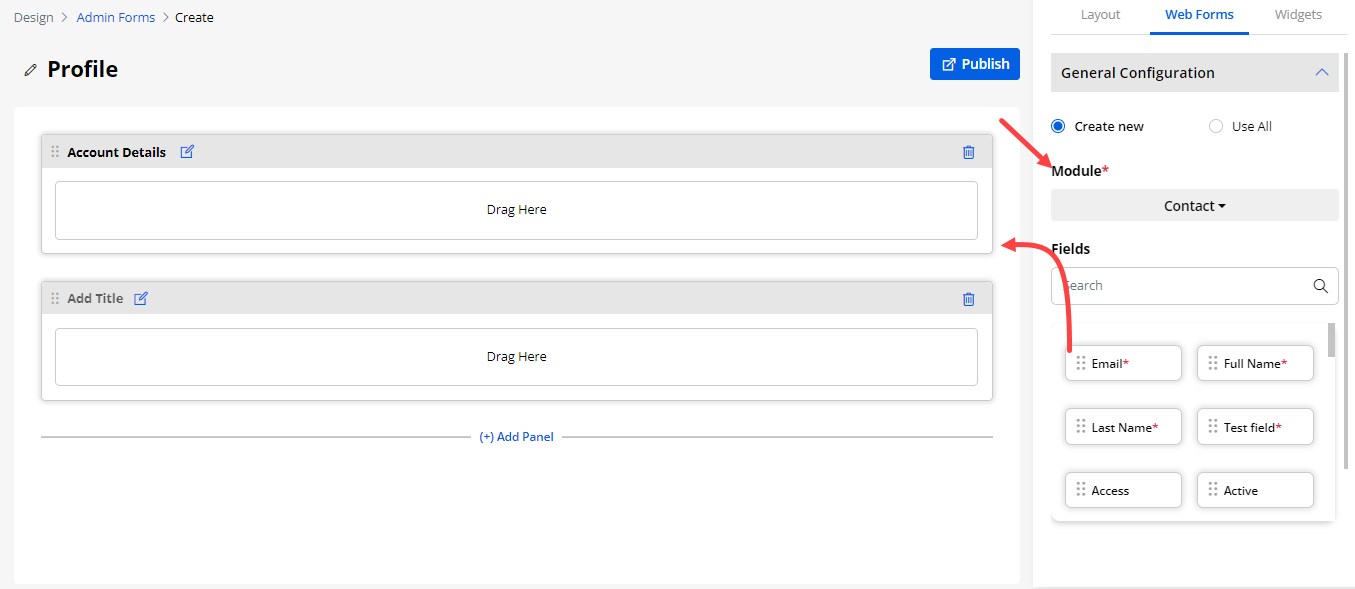1355x589 pixels.
Task: Open the Web Forms tab
Action: [1199, 15]
